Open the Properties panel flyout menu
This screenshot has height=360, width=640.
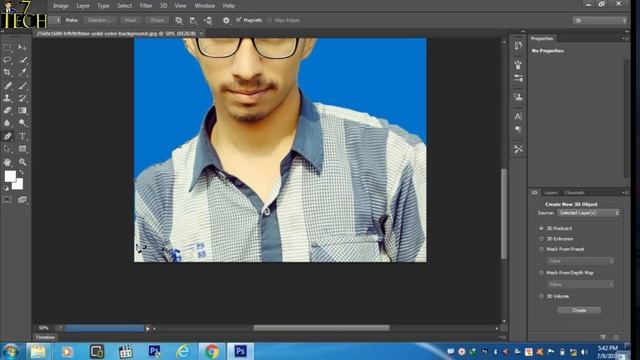[x=625, y=38]
